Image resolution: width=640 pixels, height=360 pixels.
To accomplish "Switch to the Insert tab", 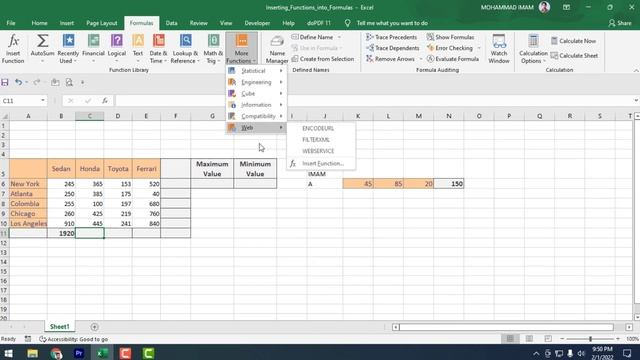I will (x=67, y=23).
